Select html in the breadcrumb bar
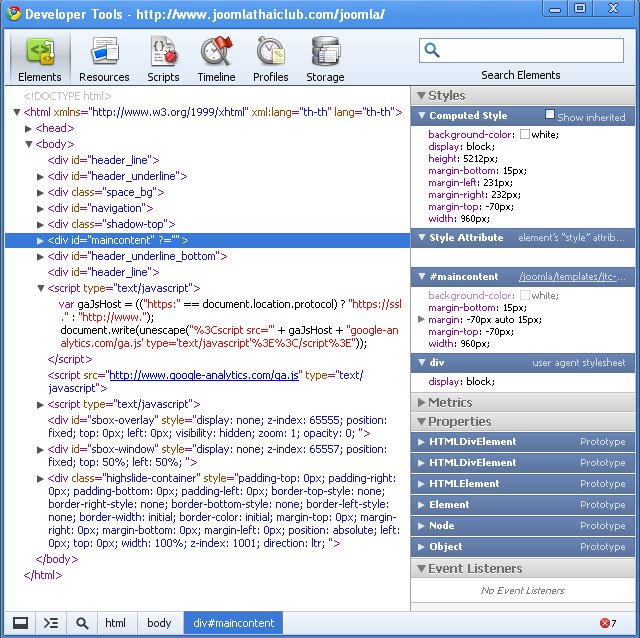The height and width of the screenshot is (638, 640). click(116, 623)
